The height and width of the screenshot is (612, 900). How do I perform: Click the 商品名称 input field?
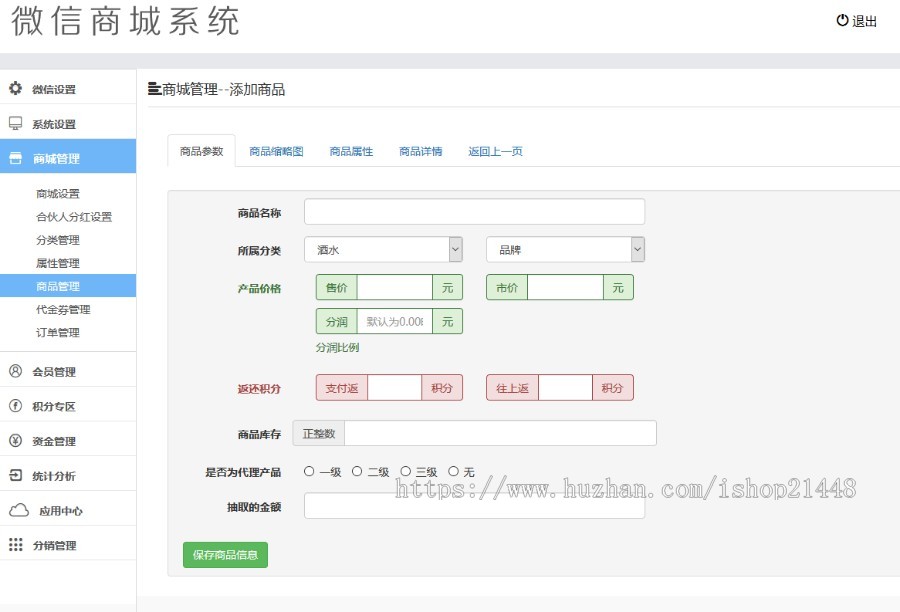(x=475, y=211)
